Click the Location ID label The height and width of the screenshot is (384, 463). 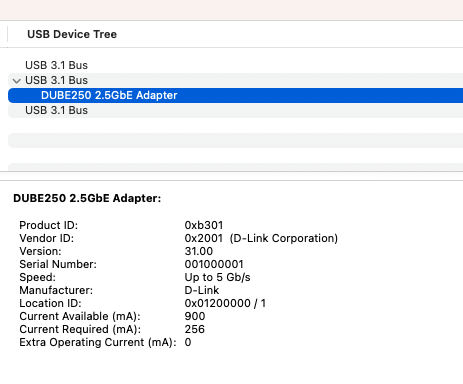coord(50,303)
